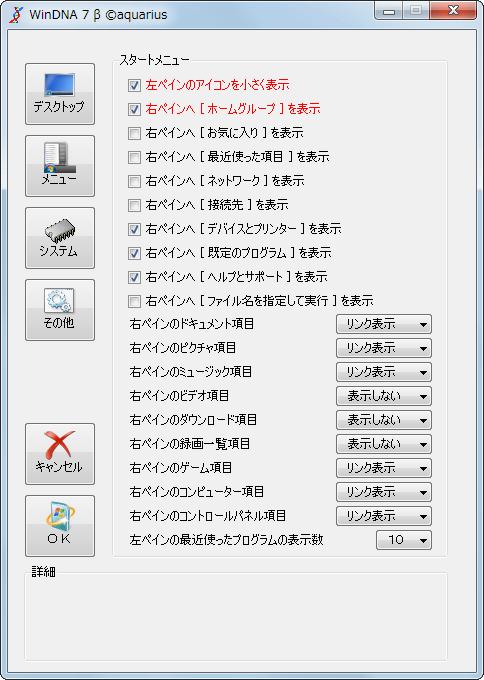484x680 pixels.
Task: Open the 最近使ったプログラムの表示数 dropdown showing 10
Action: pyautogui.click(x=404, y=540)
